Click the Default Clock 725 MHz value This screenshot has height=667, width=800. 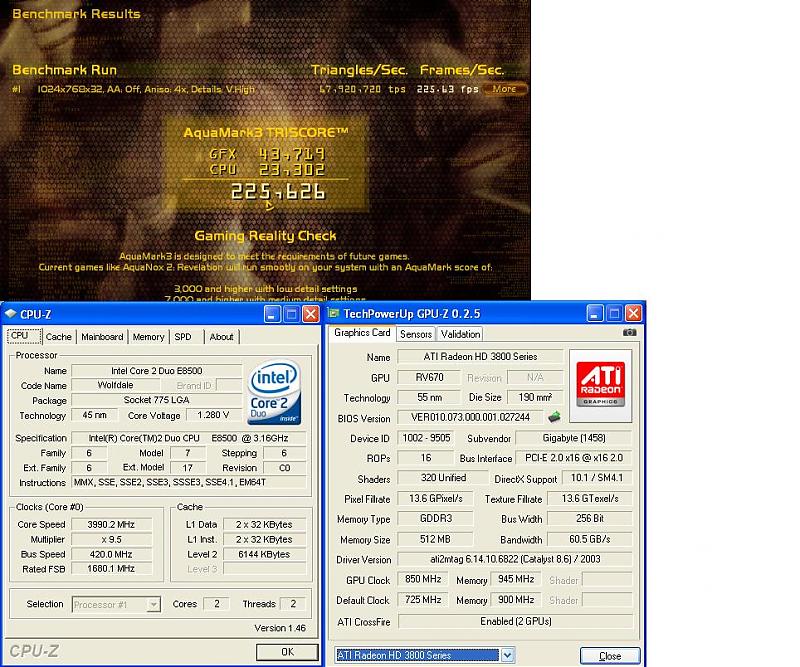pyautogui.click(x=423, y=600)
